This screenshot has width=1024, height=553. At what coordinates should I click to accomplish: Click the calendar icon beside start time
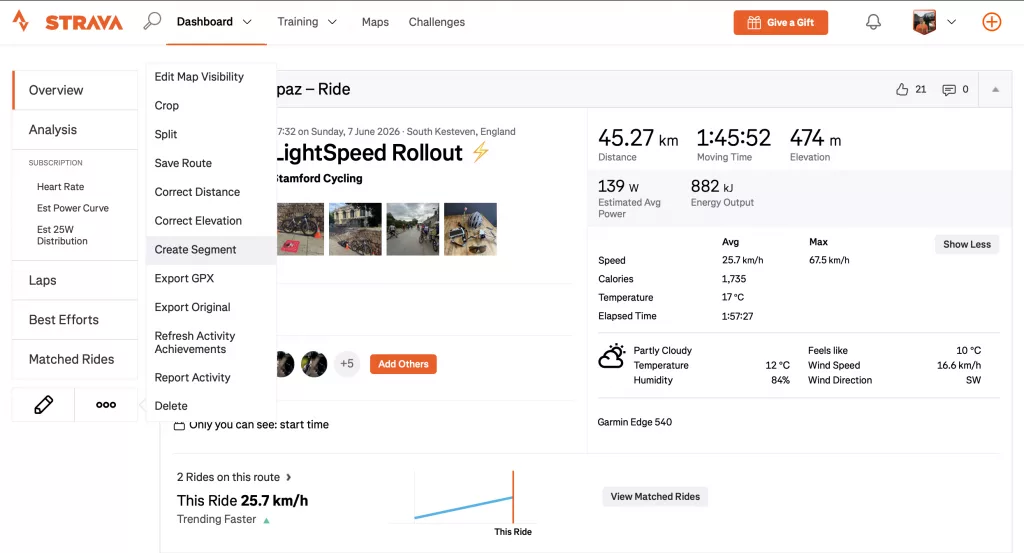[x=179, y=425]
